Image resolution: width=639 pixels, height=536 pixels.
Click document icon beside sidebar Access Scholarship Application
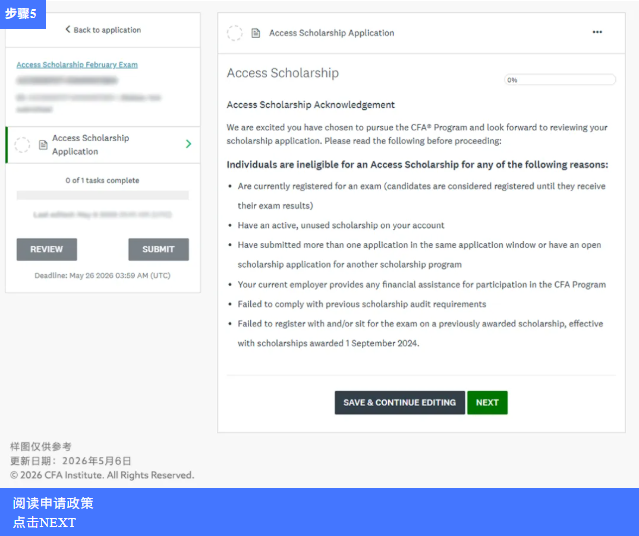43,145
